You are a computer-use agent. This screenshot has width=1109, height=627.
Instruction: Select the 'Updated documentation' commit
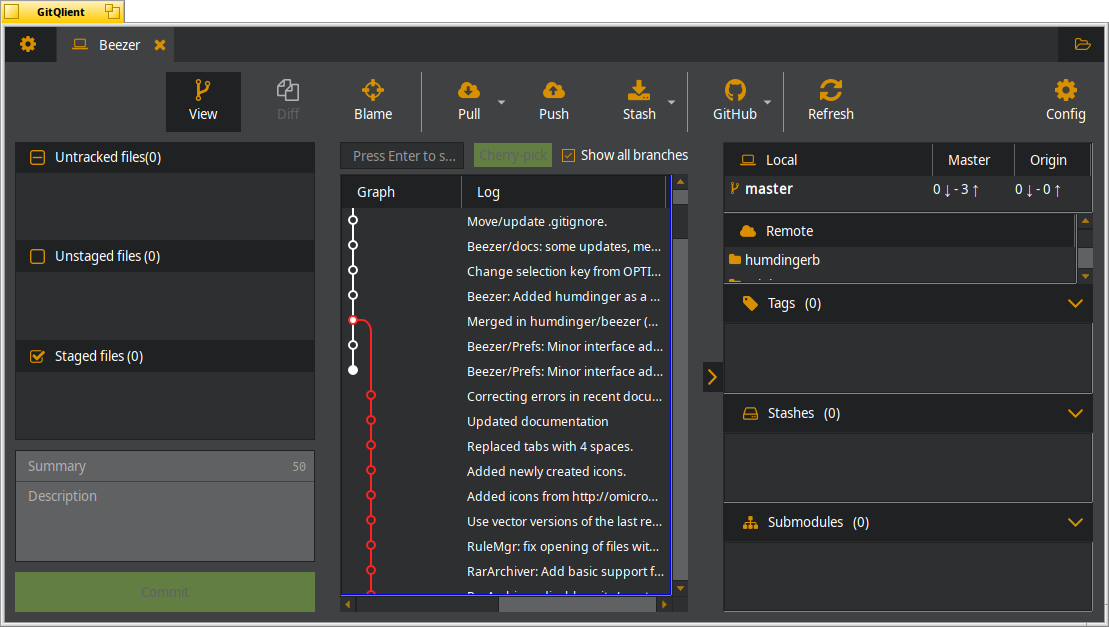[538, 421]
